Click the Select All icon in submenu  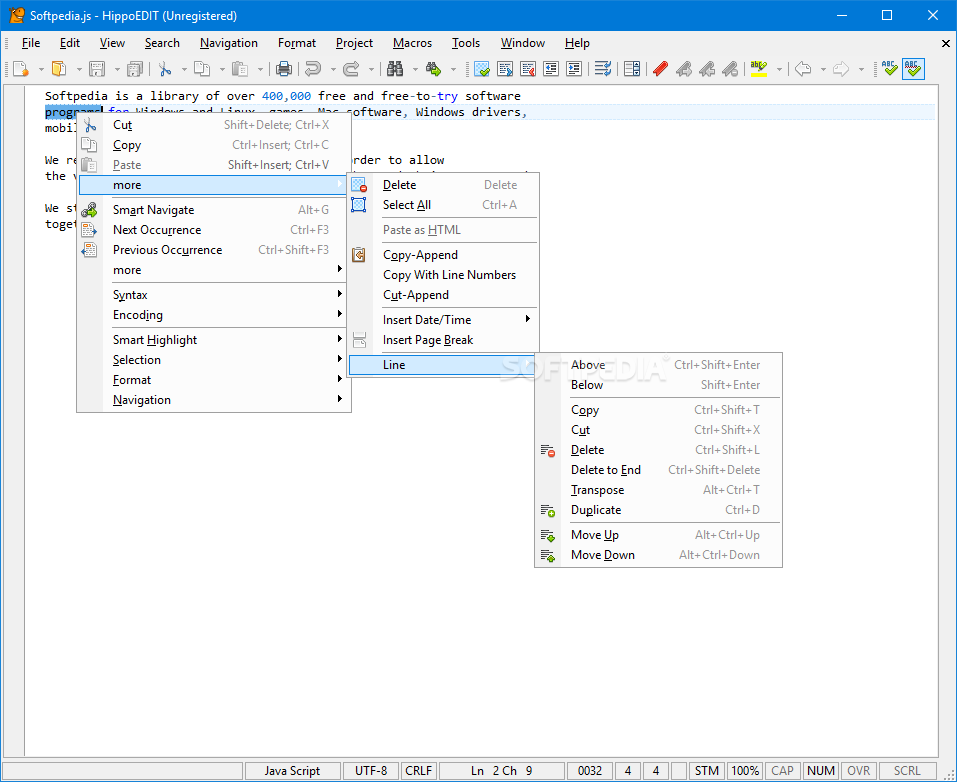pyautogui.click(x=359, y=205)
